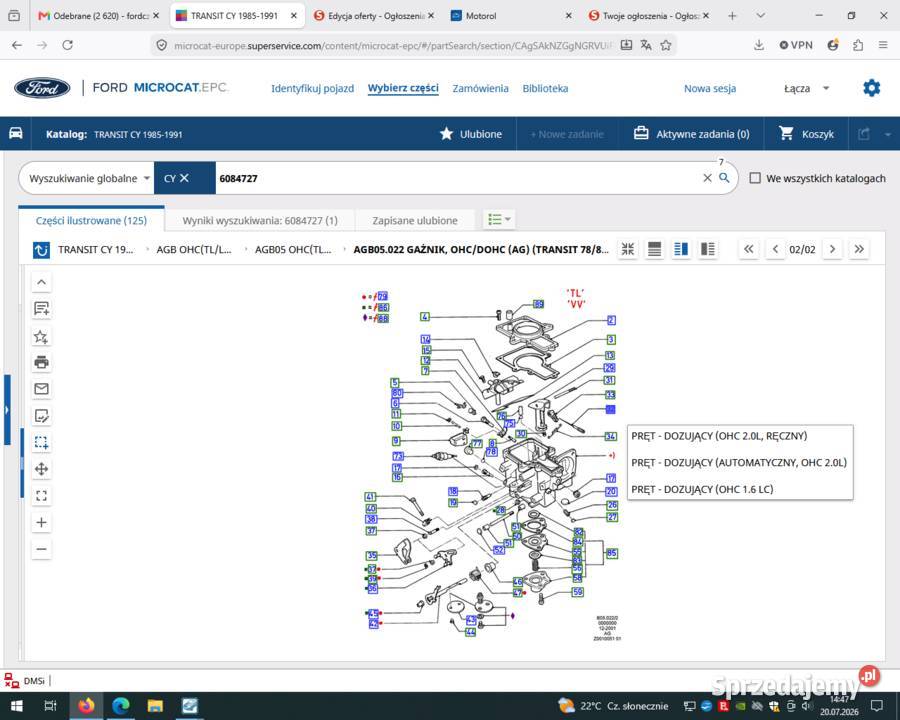
Task: Clear the search text with the X icon
Action: [707, 178]
